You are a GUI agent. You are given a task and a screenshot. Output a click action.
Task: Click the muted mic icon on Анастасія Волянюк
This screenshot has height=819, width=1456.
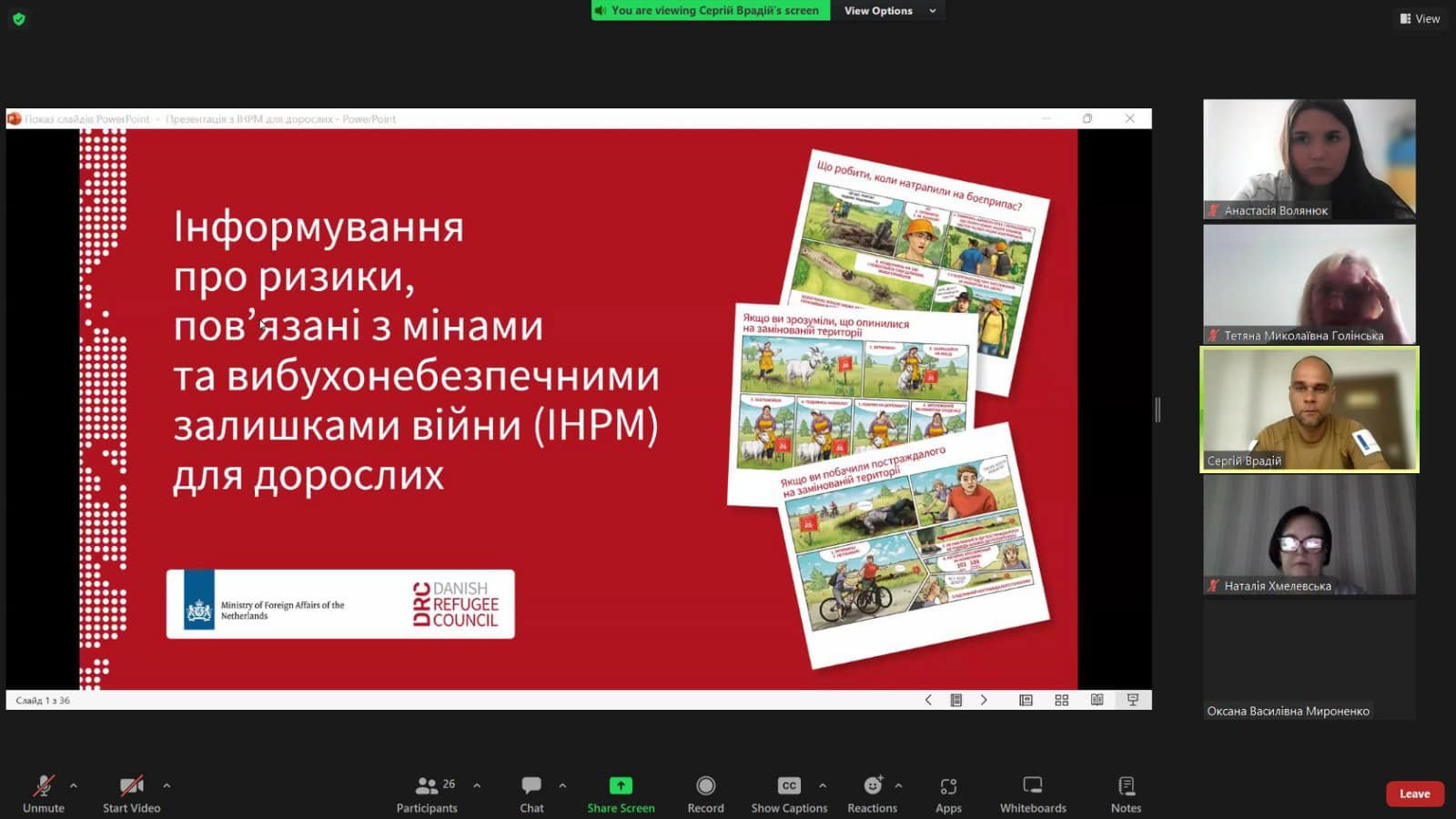coord(1213,210)
